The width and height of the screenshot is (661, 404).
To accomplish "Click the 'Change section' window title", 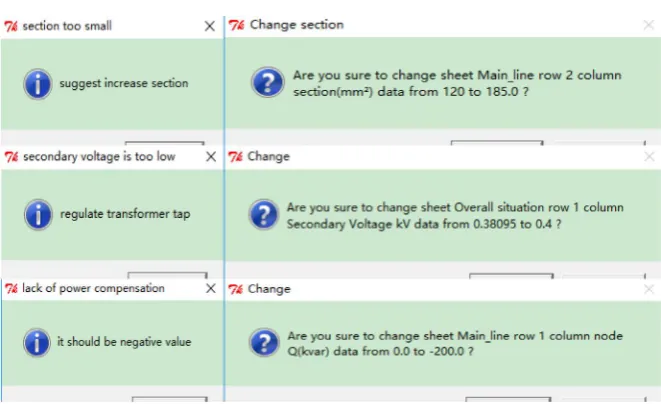I will point(297,25).
